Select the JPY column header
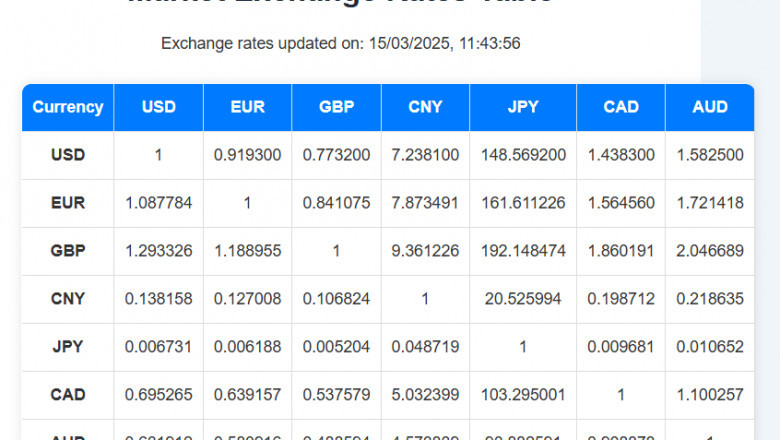Viewport: 780px width, 440px height. pyautogui.click(x=523, y=107)
